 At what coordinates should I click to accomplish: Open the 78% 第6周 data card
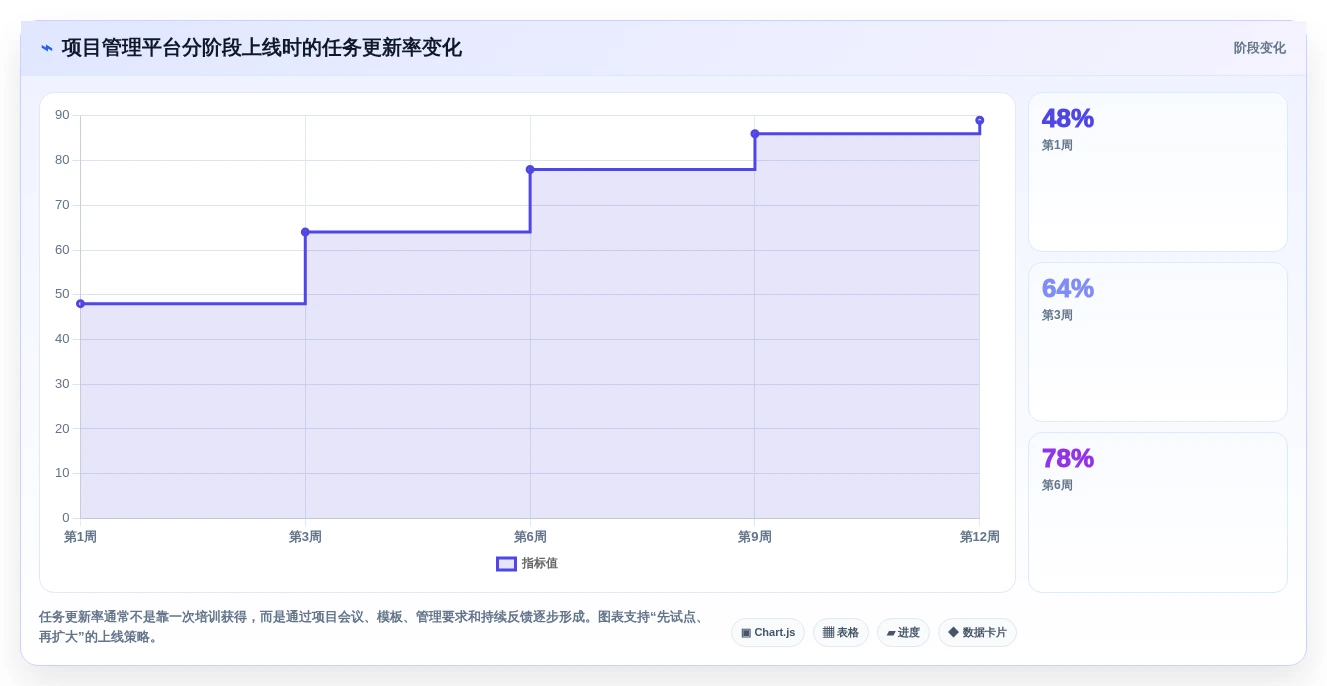tap(1158, 512)
